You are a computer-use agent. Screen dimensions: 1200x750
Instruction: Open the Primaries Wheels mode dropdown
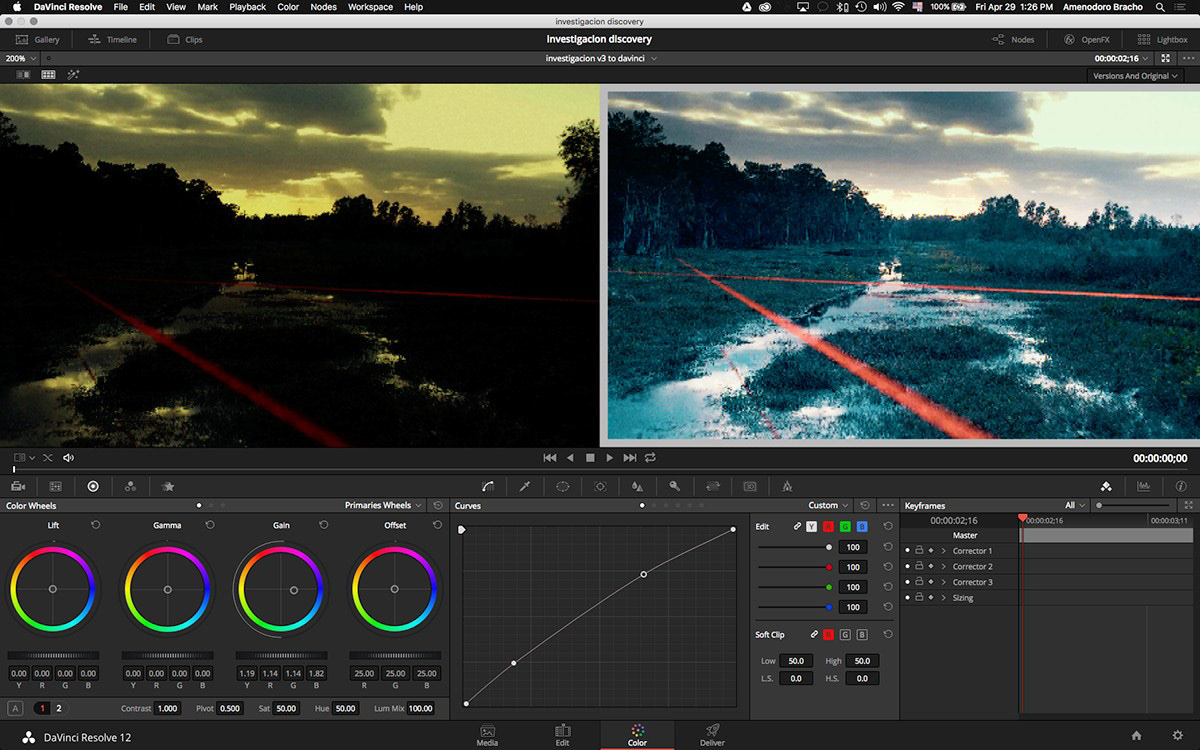coord(383,505)
